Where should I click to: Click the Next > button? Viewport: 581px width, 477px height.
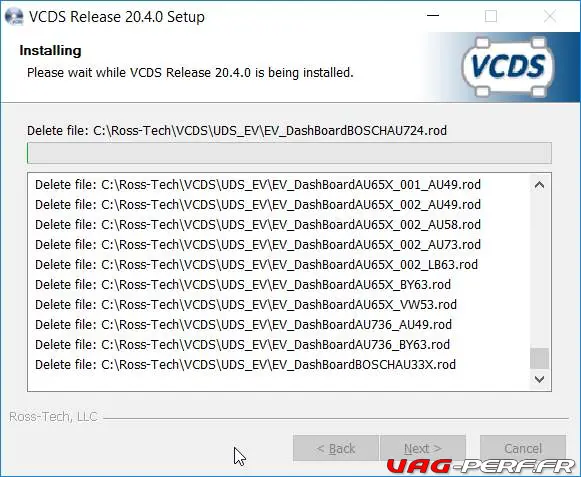[x=423, y=448]
